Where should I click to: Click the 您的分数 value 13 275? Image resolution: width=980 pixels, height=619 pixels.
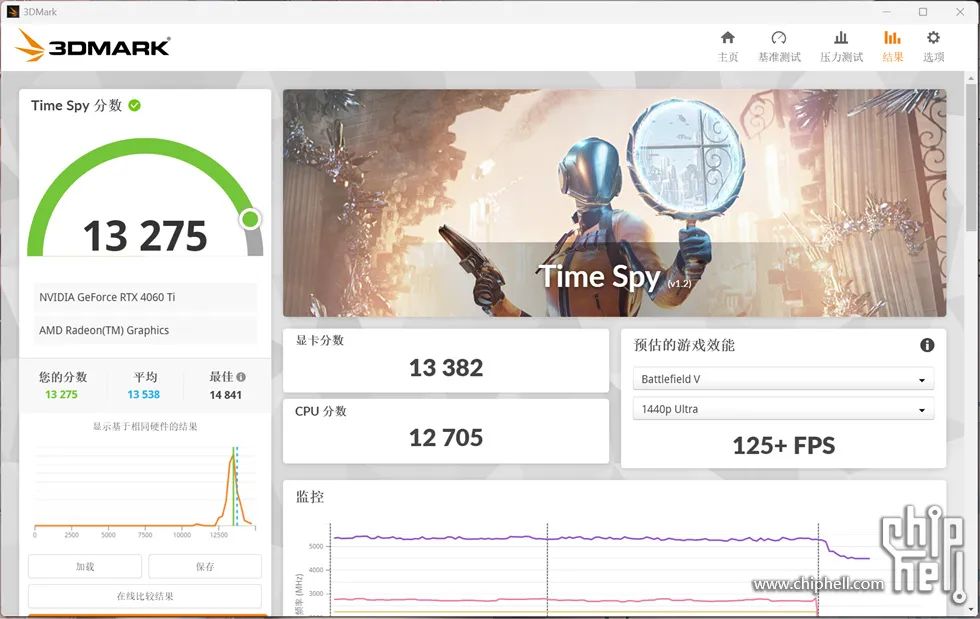(61, 395)
